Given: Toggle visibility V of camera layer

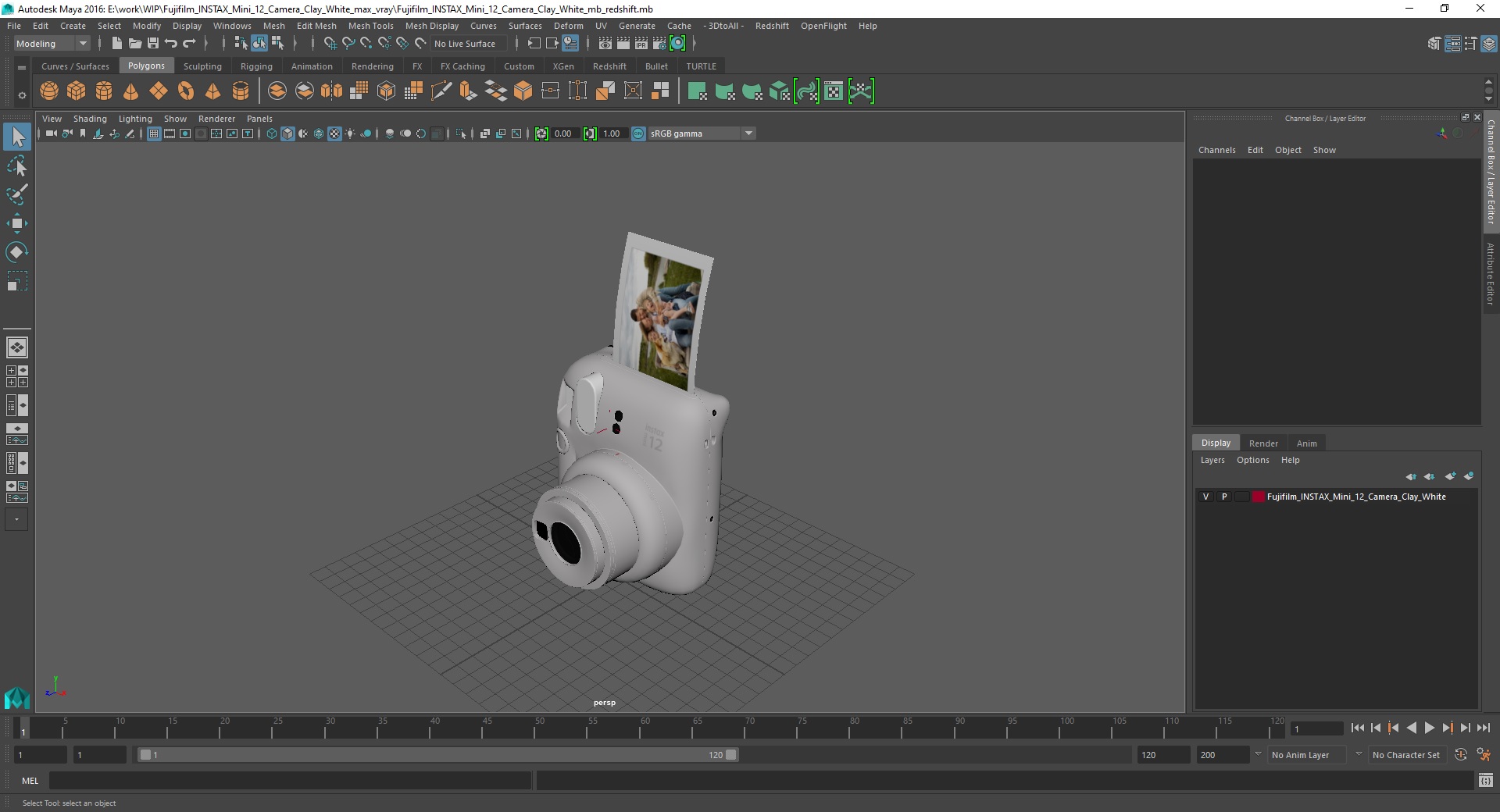Looking at the screenshot, I should coord(1205,497).
